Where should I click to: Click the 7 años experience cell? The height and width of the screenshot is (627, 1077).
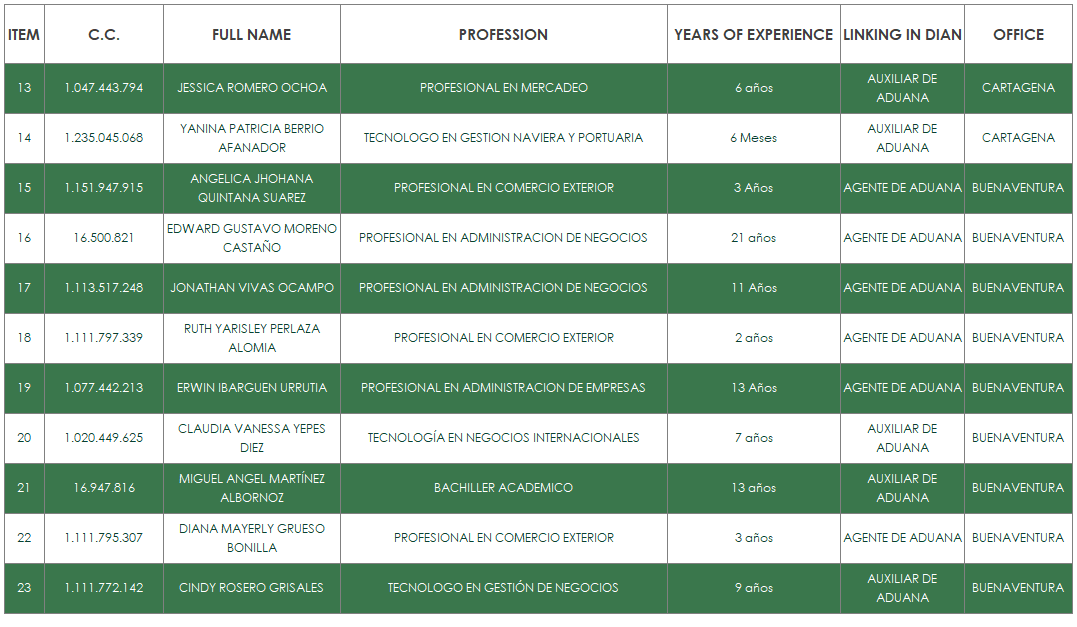click(x=753, y=438)
